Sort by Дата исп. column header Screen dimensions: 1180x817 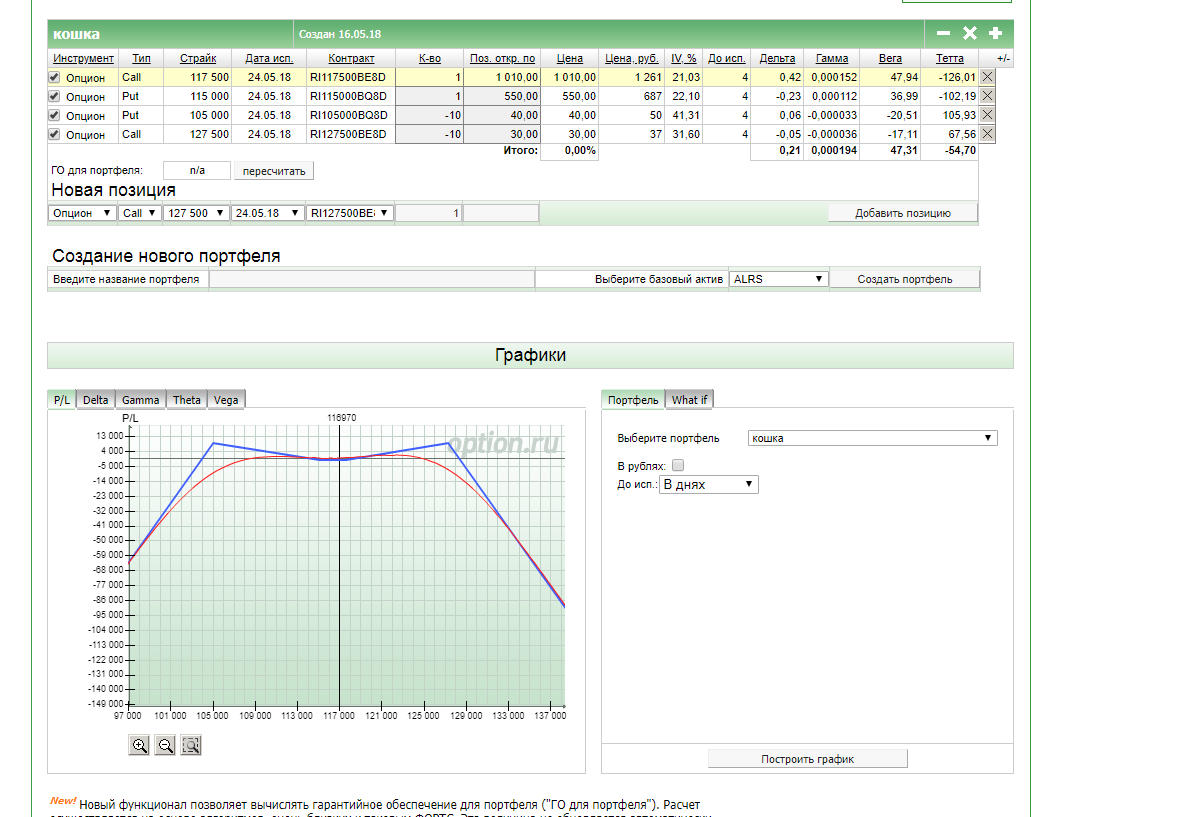pos(269,58)
